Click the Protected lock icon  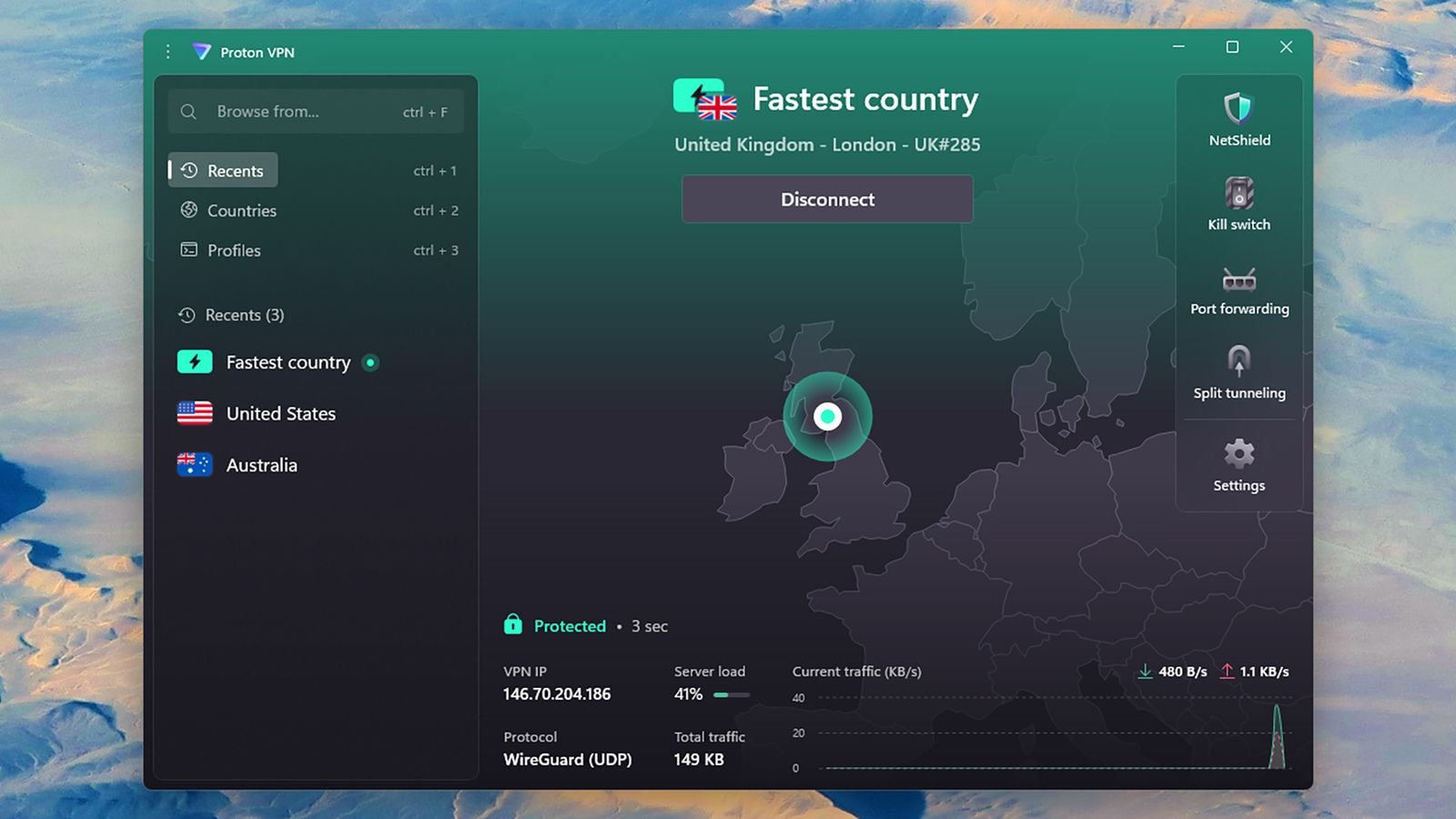click(512, 625)
